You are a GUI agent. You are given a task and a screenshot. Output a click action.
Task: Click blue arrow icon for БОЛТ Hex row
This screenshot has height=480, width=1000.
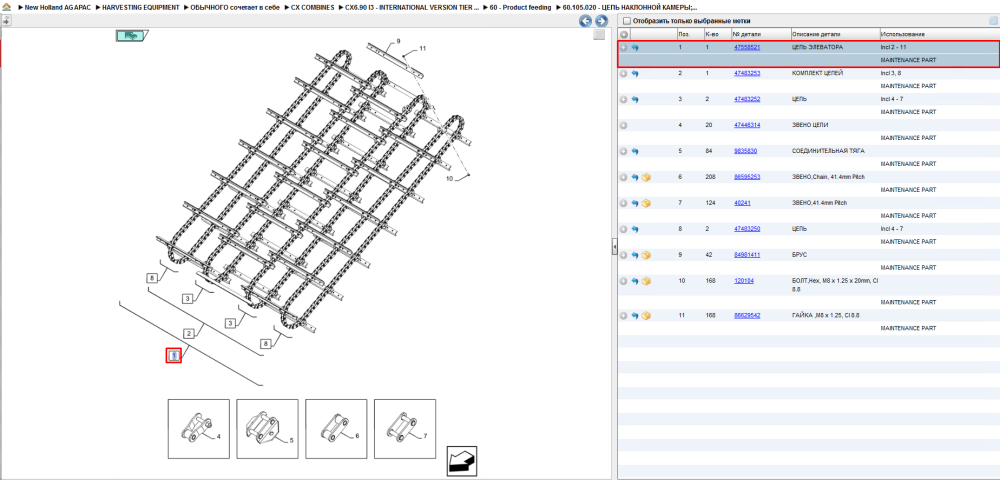(x=635, y=281)
